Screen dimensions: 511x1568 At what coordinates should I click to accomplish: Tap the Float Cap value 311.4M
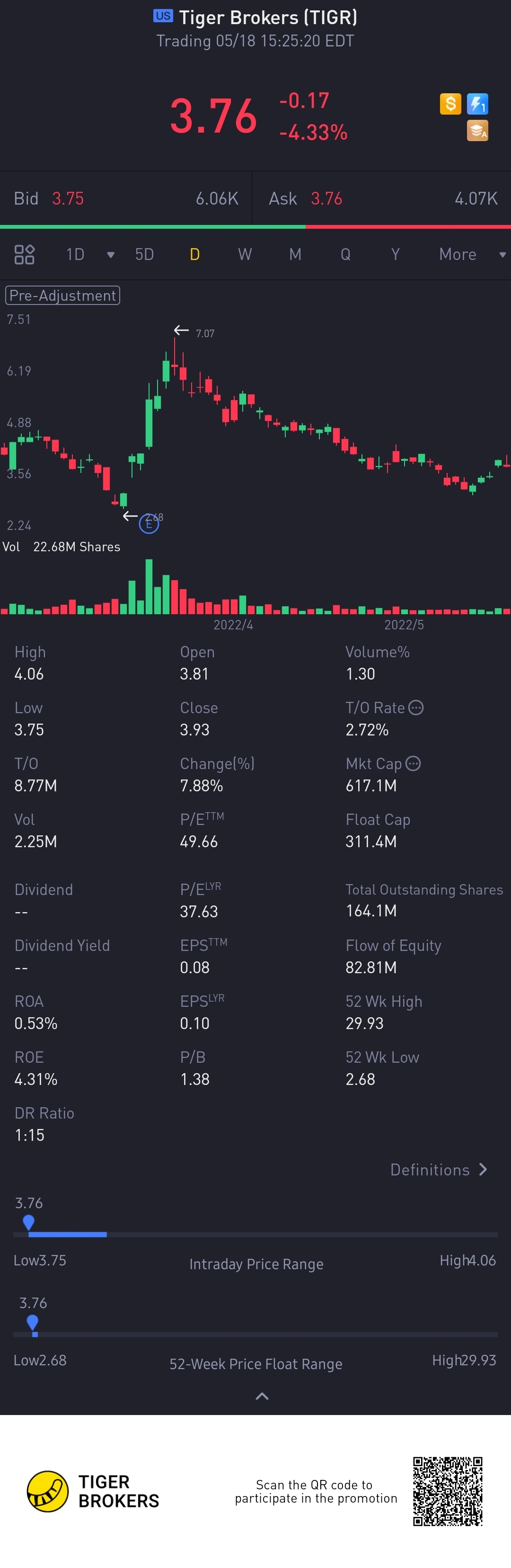(371, 841)
